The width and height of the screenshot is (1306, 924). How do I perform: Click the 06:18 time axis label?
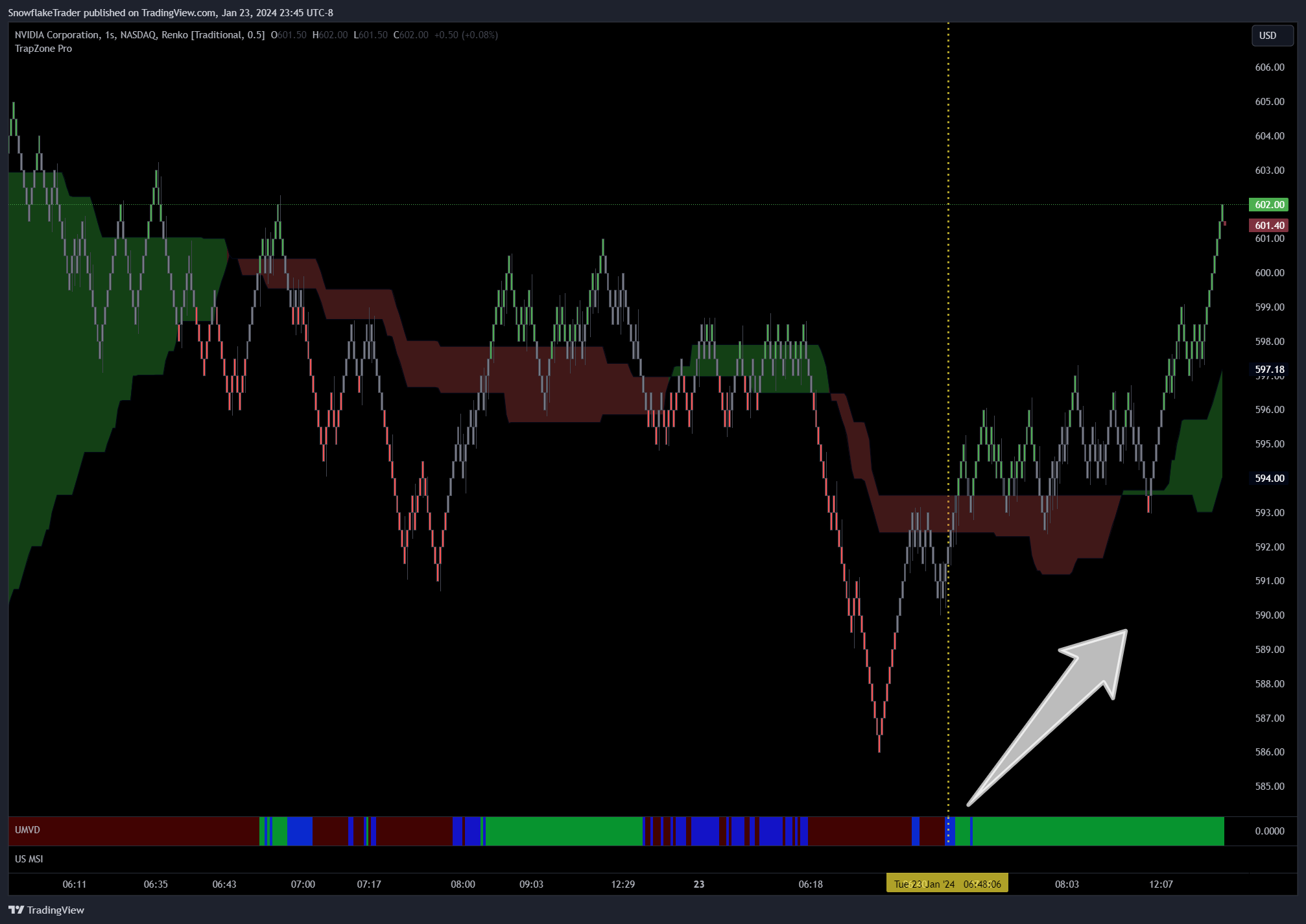coord(811,884)
